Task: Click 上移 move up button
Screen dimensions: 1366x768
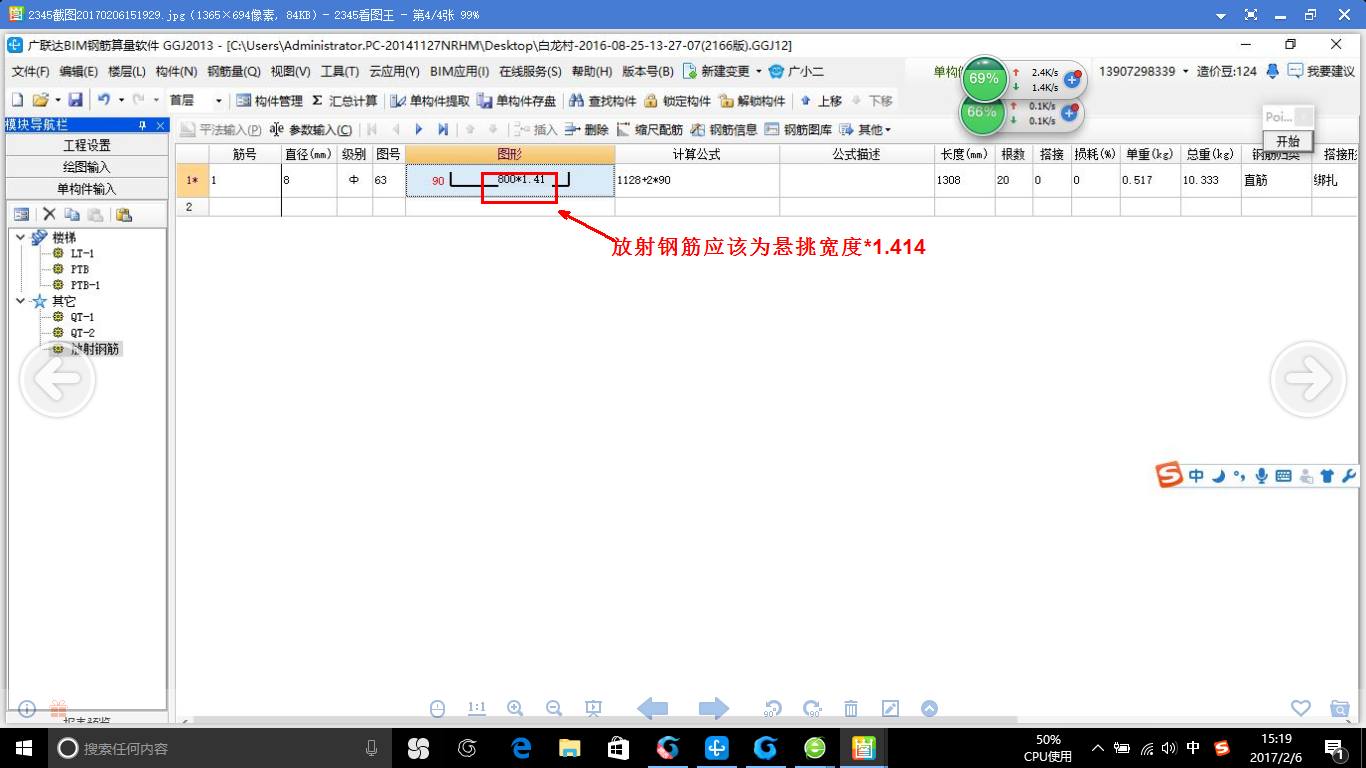Action: tap(821, 101)
